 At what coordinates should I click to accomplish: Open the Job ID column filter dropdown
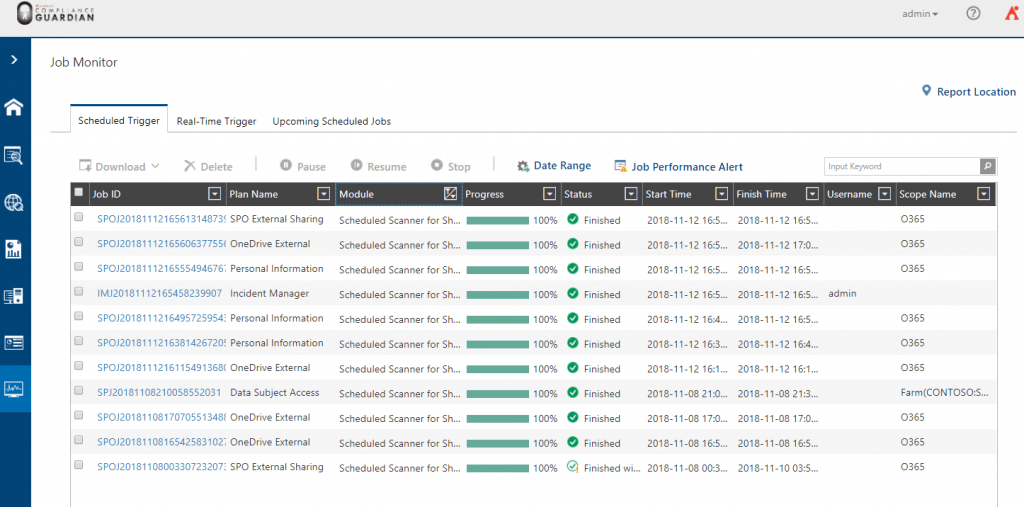click(x=214, y=194)
